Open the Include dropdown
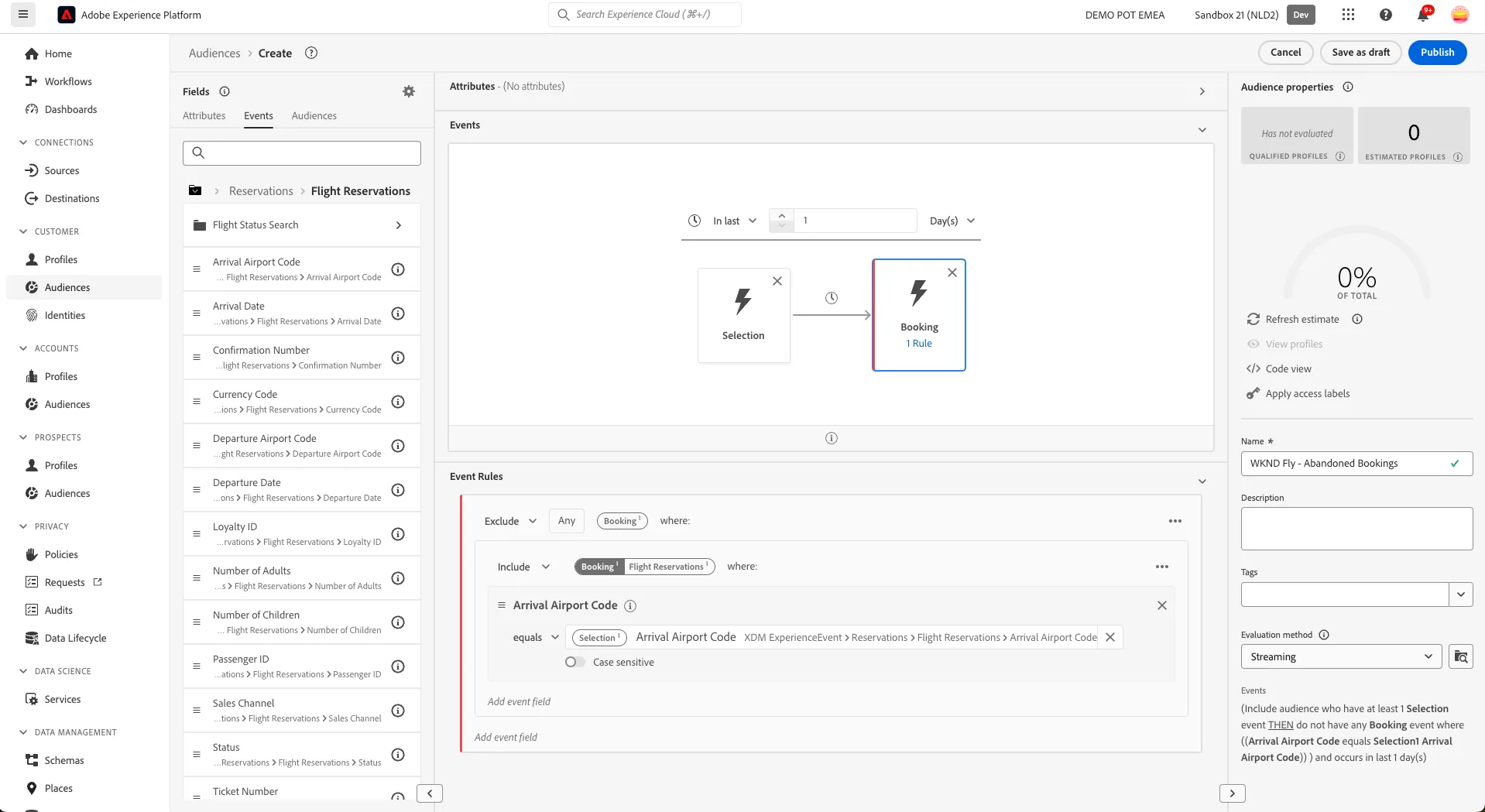Viewport: 1485px width, 812px height. point(523,567)
